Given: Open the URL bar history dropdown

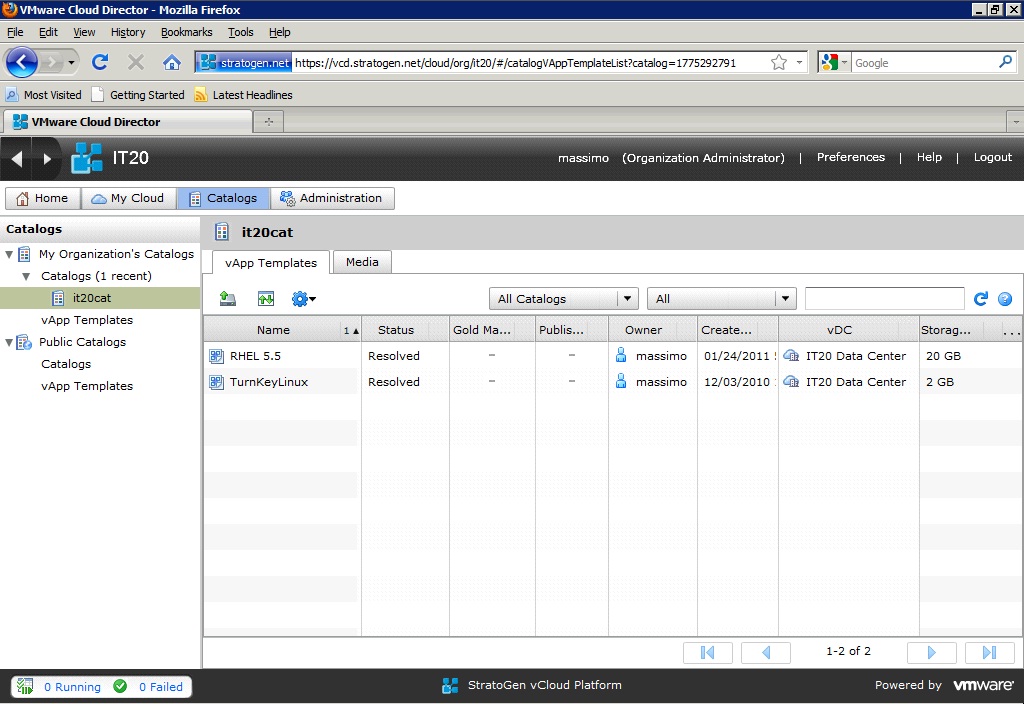Looking at the screenshot, I should click(799, 63).
